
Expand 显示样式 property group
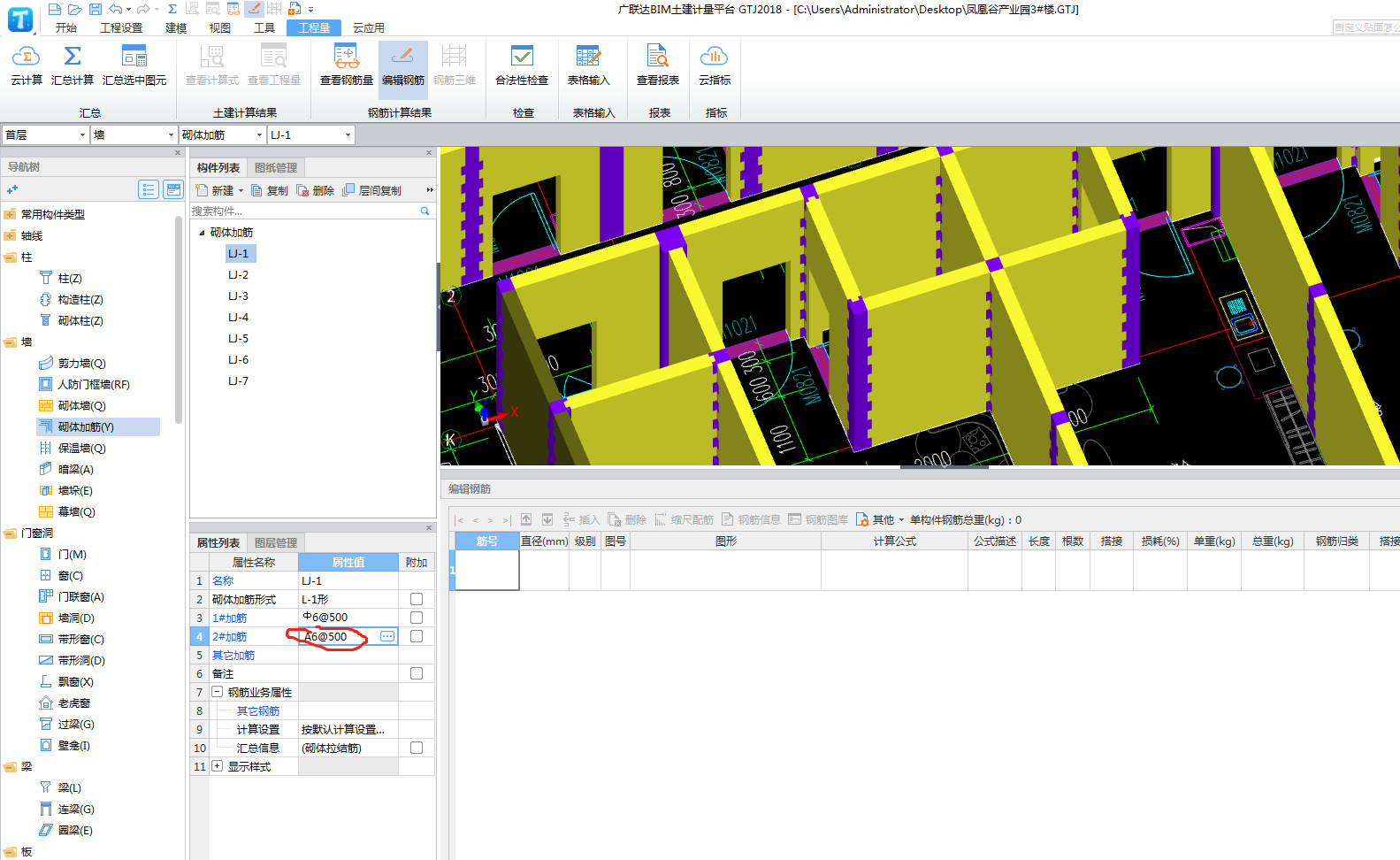(218, 766)
